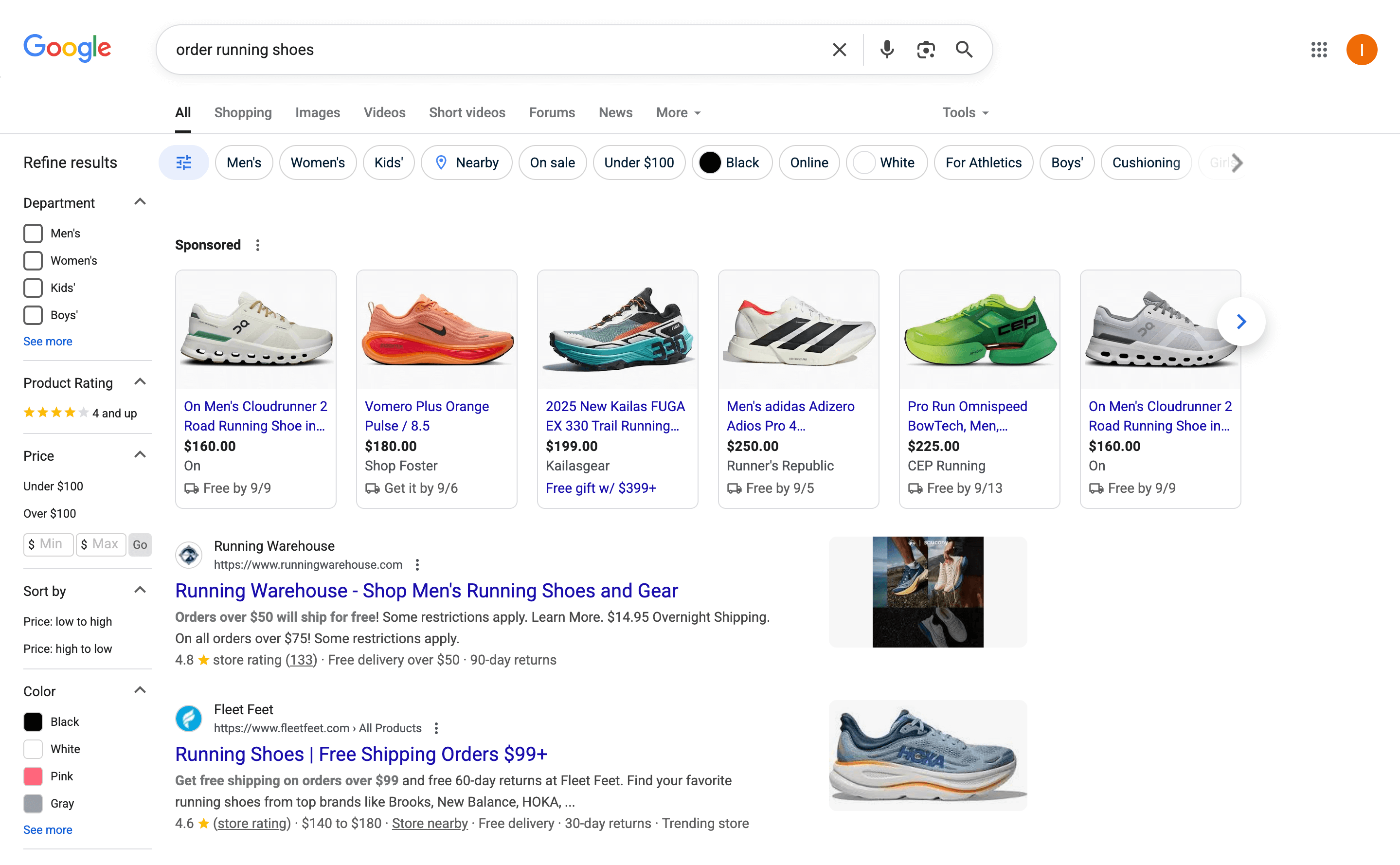Collapse the Department filter section

[x=140, y=202]
